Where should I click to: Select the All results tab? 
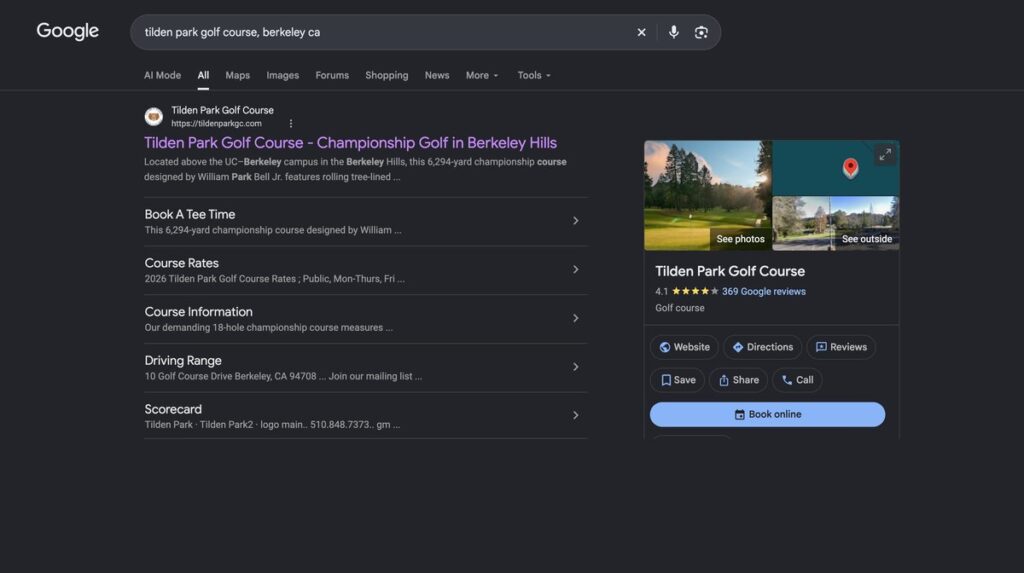coord(203,75)
